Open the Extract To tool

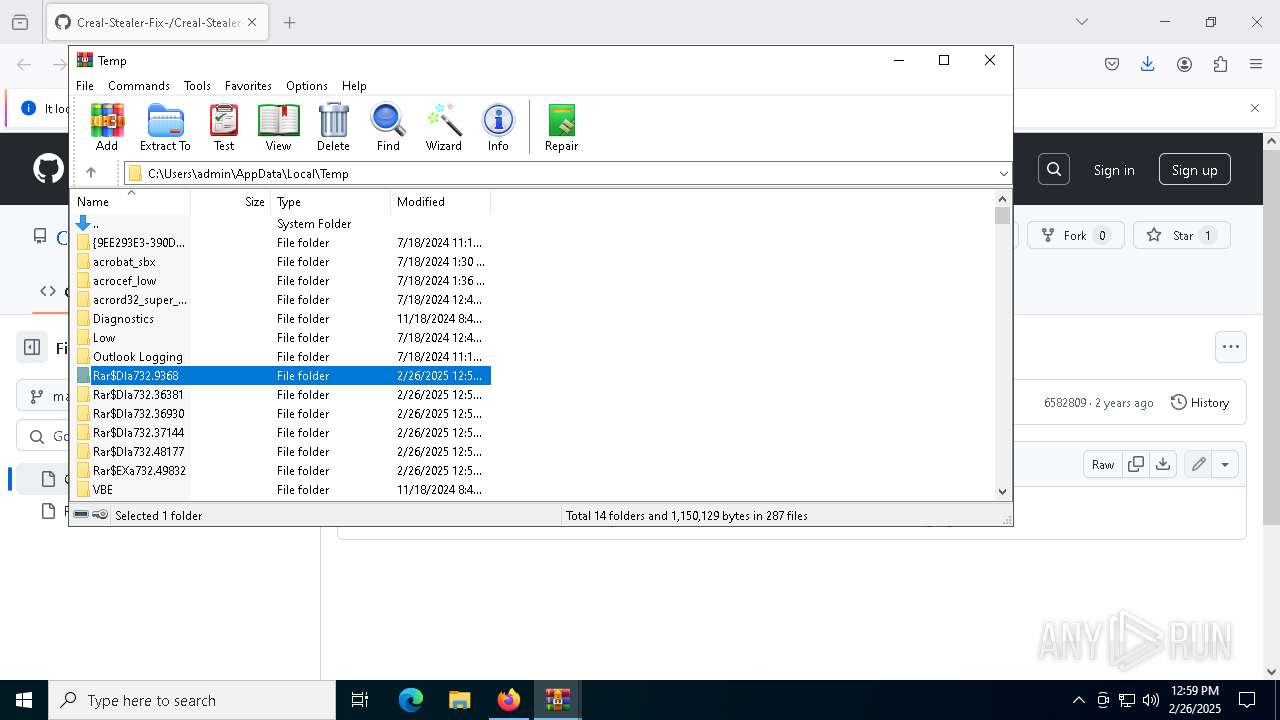[x=165, y=127]
